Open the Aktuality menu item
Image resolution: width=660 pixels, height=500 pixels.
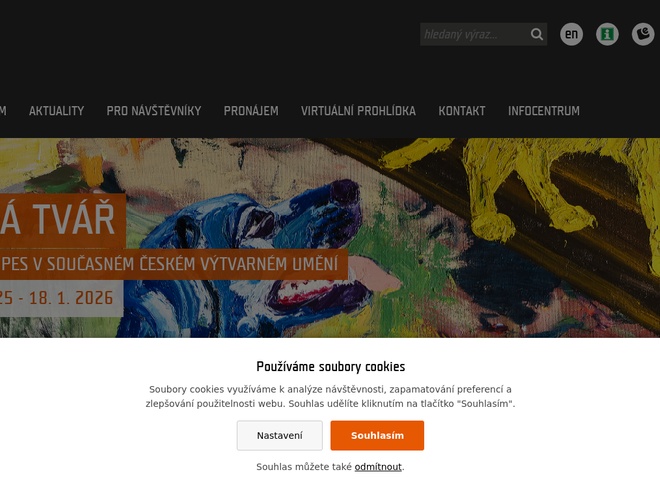[56, 111]
